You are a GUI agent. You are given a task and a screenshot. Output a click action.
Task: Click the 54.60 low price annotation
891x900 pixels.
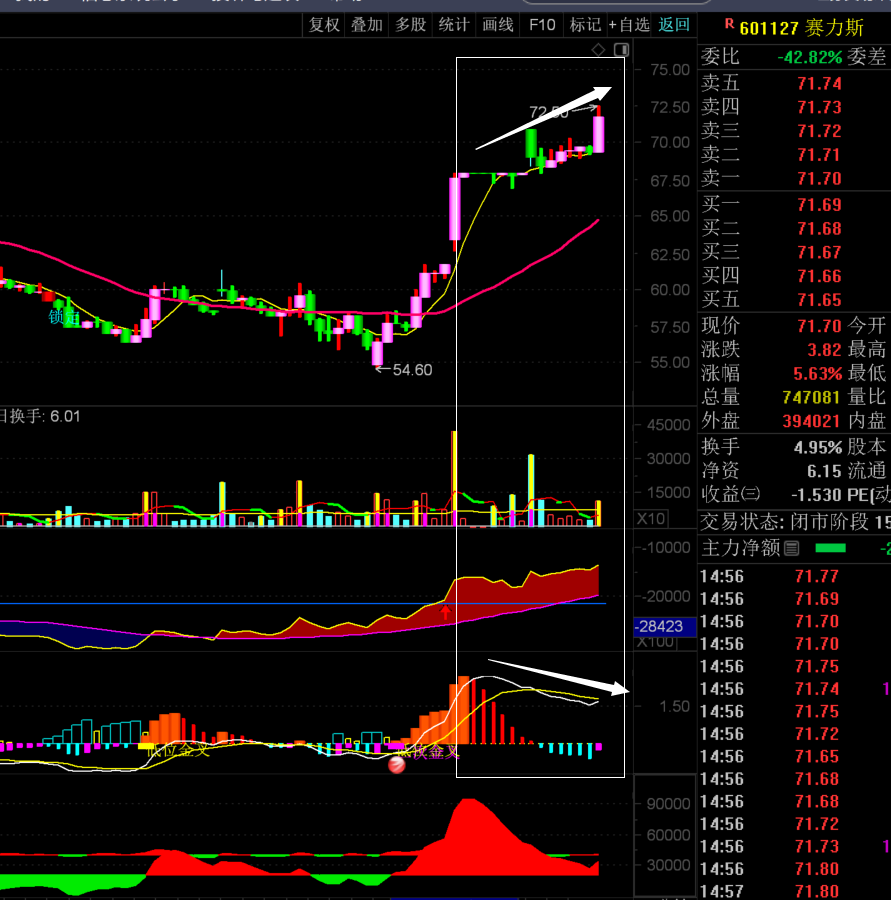(x=412, y=370)
